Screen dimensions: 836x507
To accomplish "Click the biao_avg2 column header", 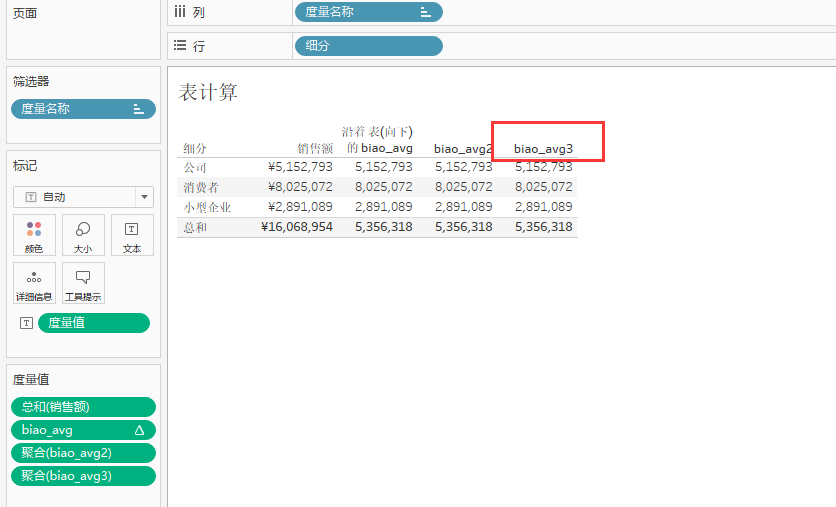I will pyautogui.click(x=463, y=149).
